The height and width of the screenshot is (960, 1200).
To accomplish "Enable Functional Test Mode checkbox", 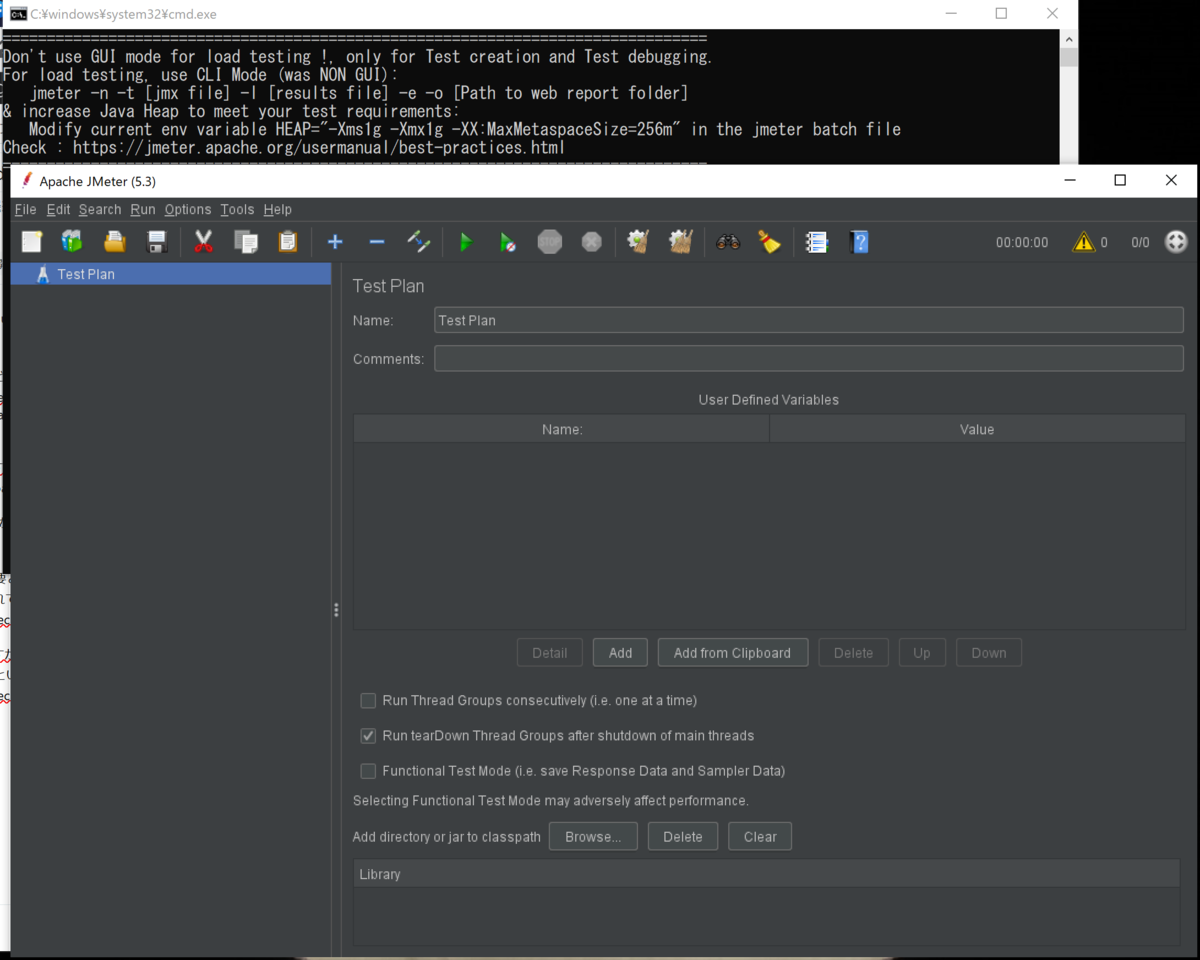I will pos(368,771).
